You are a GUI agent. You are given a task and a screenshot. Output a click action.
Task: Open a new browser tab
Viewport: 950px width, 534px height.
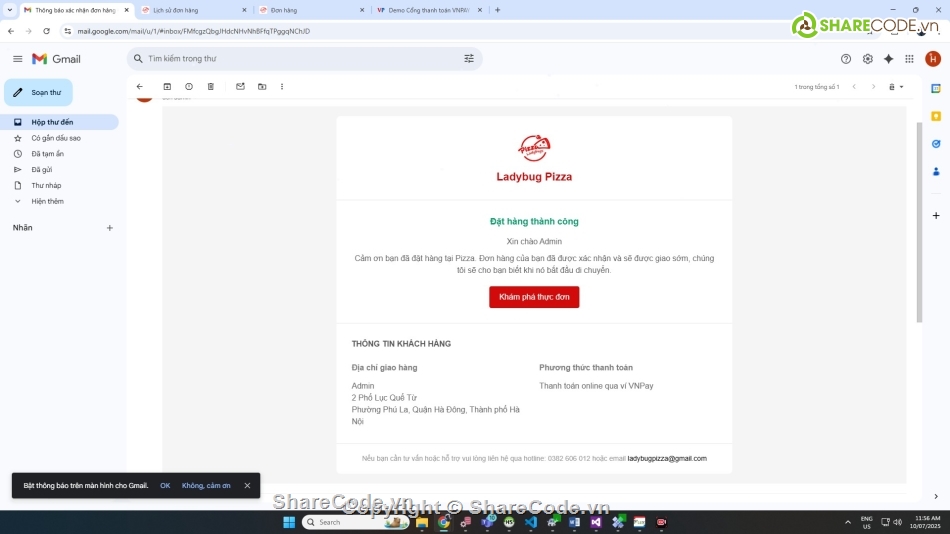coord(497,10)
